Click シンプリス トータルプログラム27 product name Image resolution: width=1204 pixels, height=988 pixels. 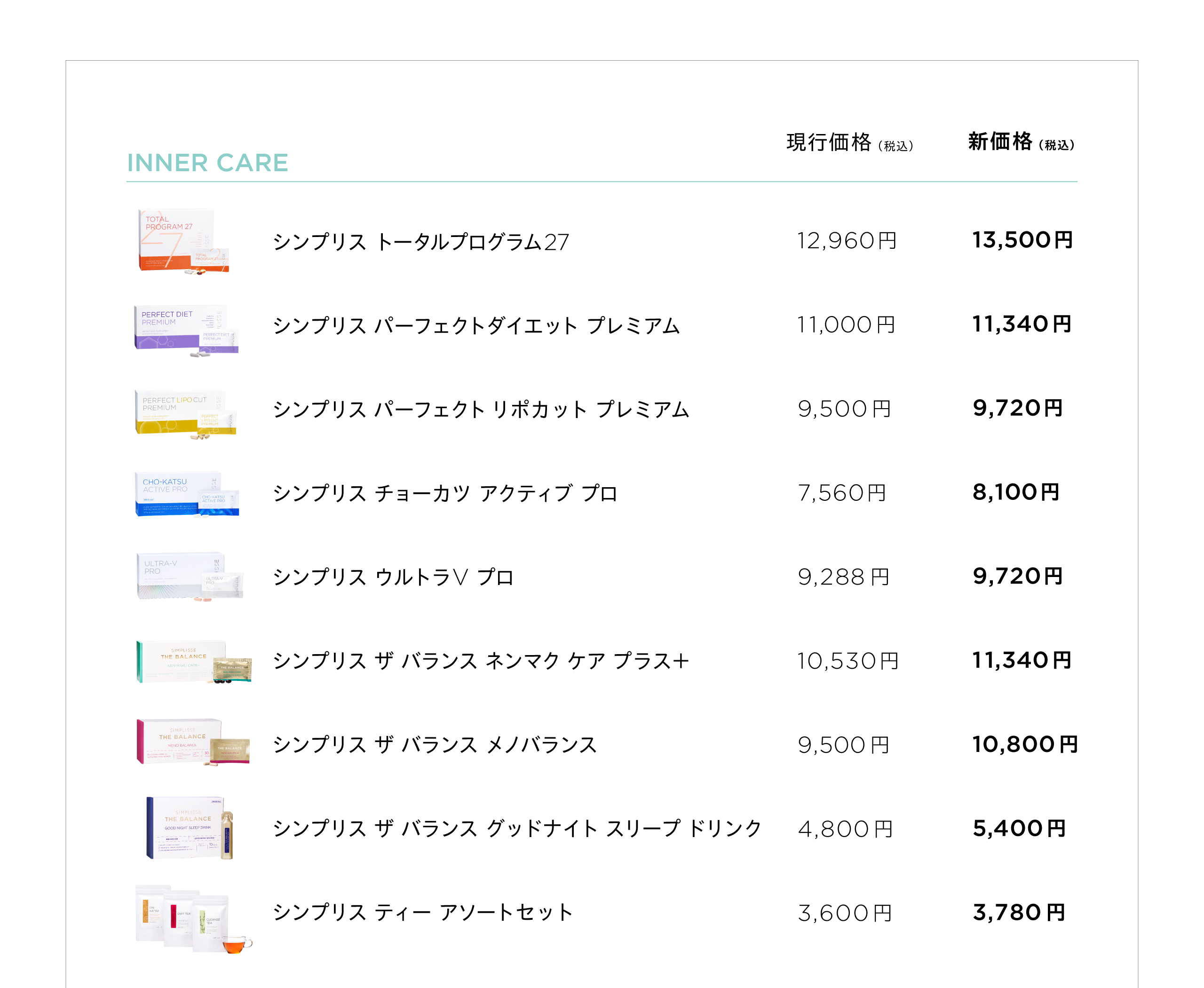[420, 242]
